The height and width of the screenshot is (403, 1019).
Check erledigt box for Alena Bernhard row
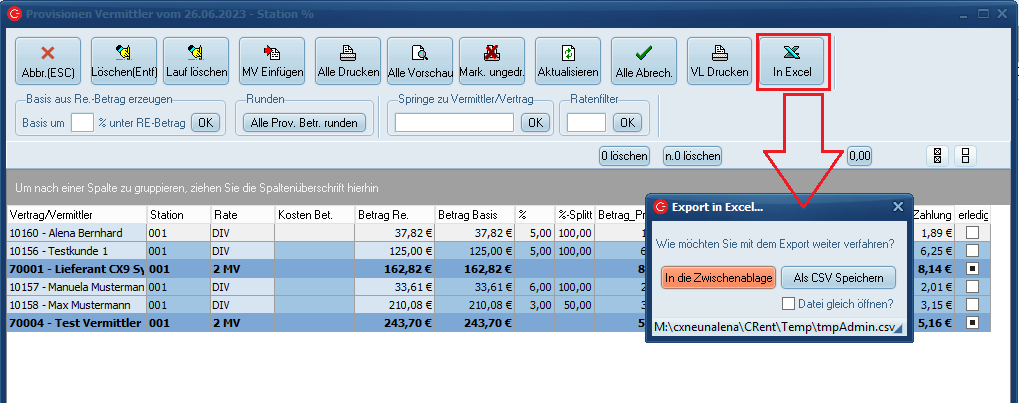pos(973,232)
